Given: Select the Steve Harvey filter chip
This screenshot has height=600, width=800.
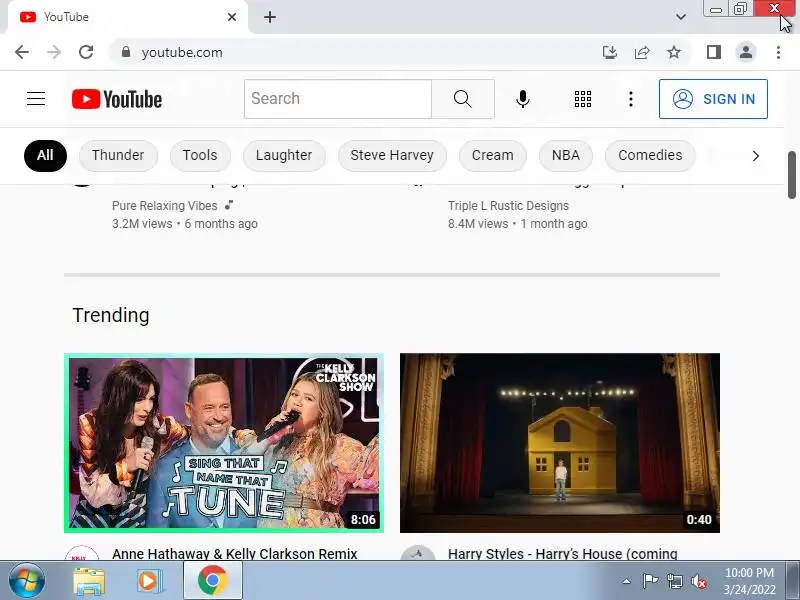Looking at the screenshot, I should click(392, 155).
